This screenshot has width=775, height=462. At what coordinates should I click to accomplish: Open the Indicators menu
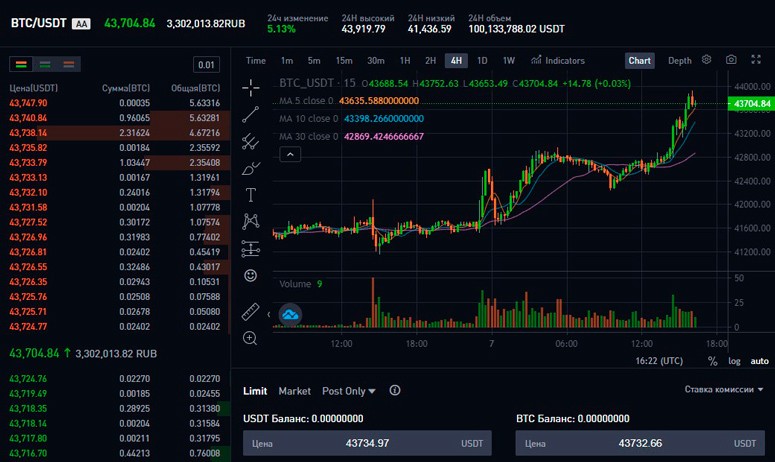[558, 60]
